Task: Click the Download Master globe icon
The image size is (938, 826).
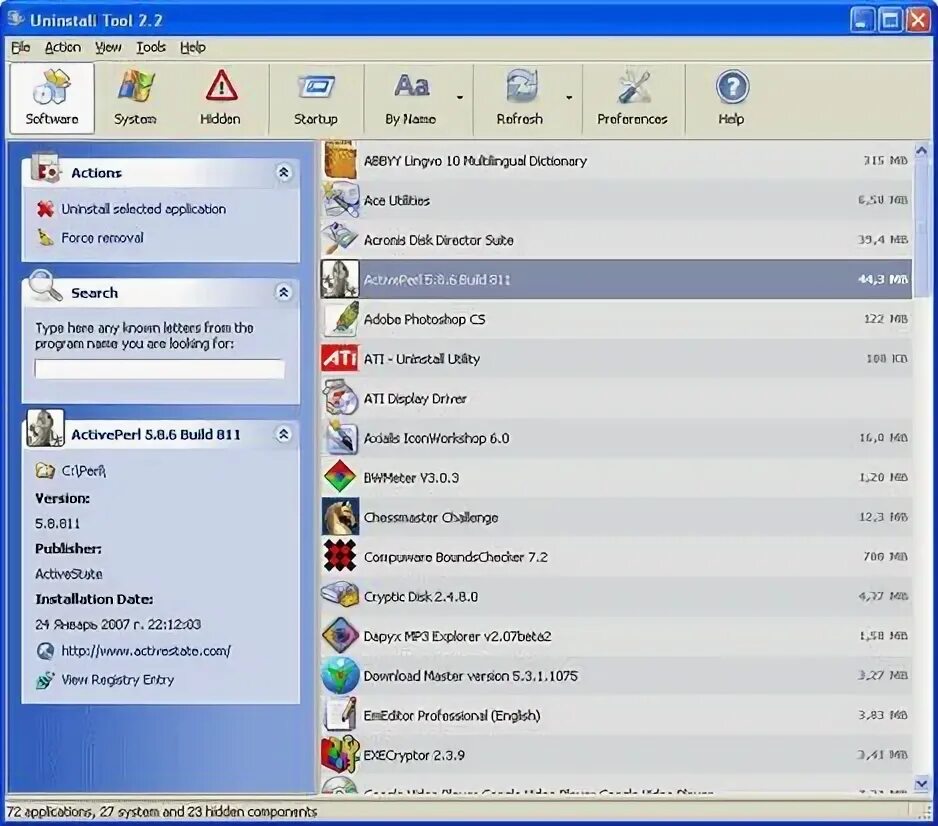Action: [x=340, y=675]
